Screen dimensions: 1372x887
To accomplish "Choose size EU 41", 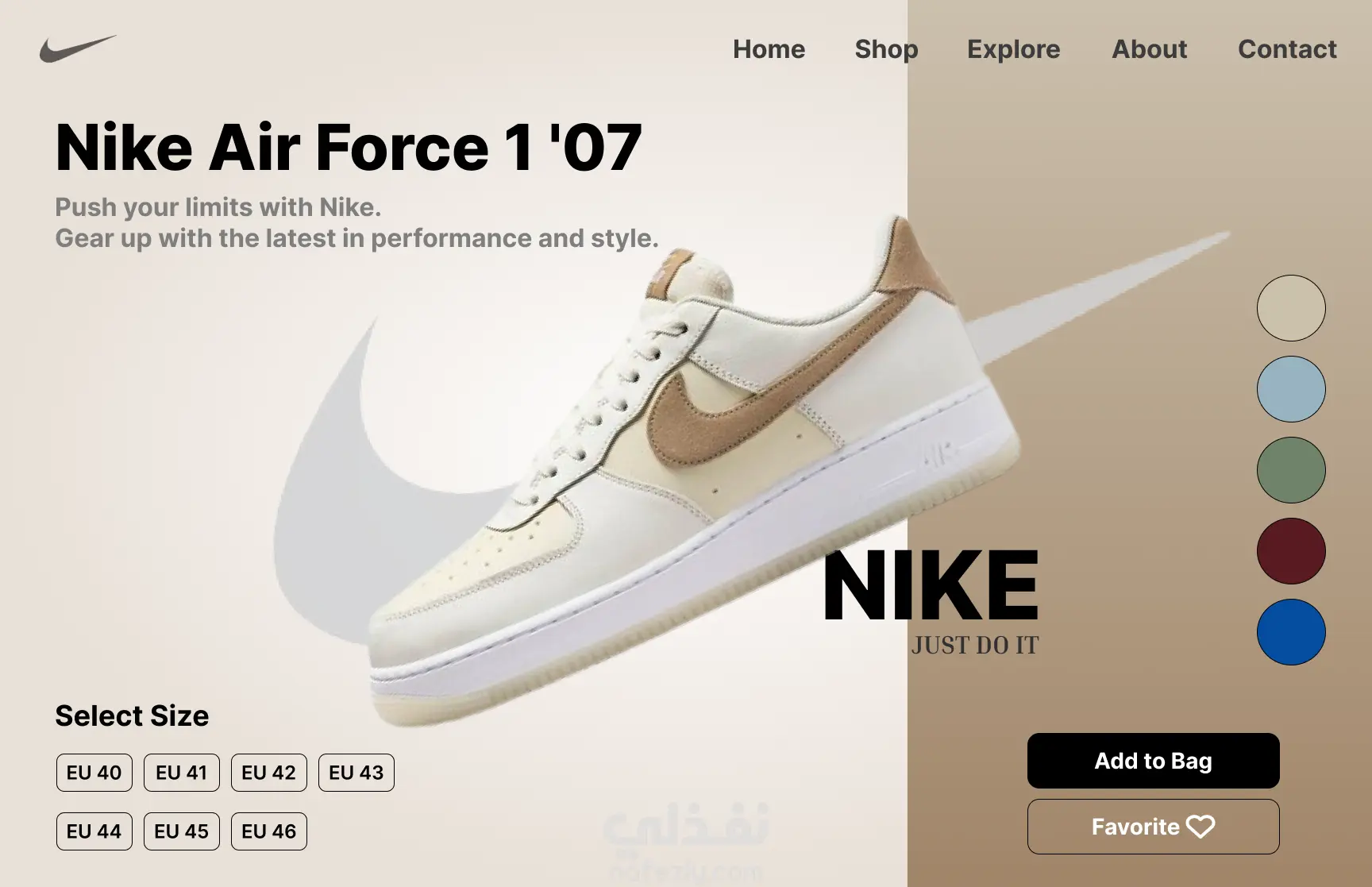I will (182, 773).
